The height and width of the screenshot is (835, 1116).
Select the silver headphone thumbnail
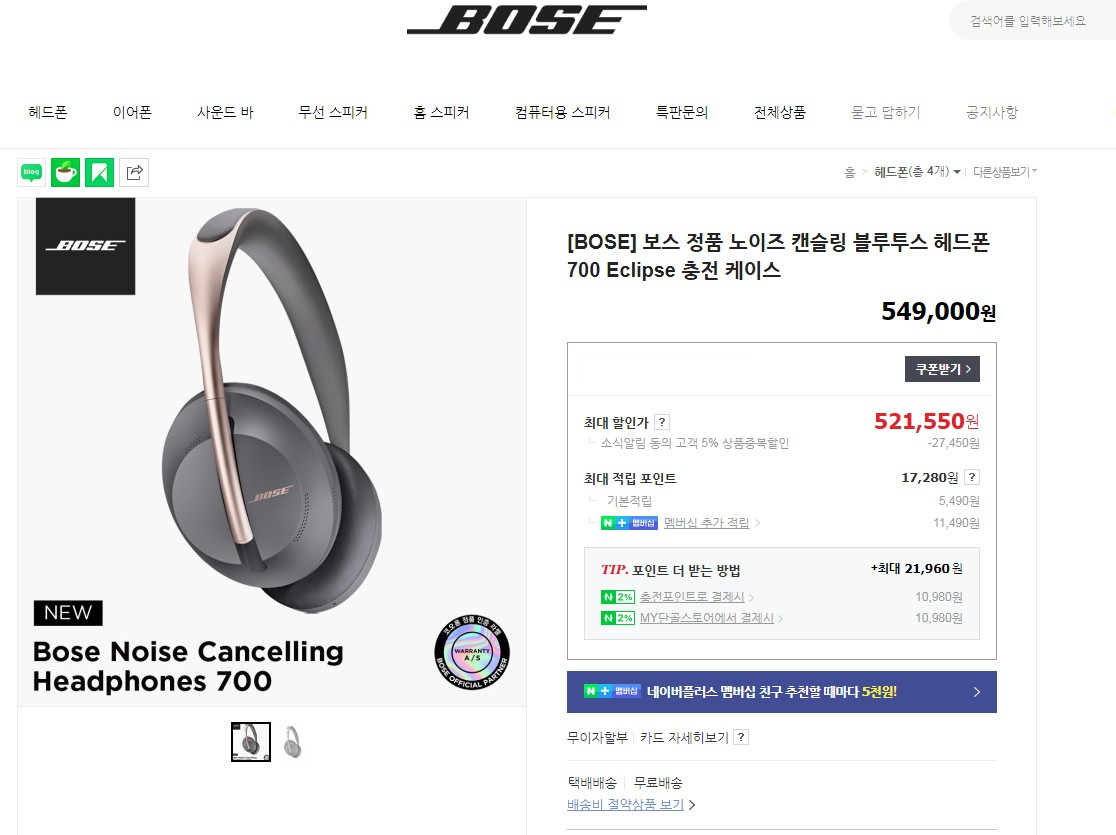292,742
